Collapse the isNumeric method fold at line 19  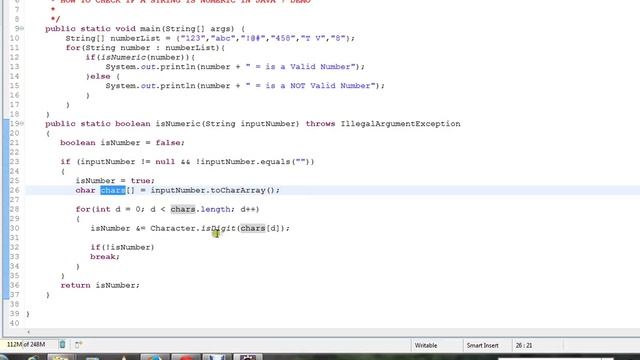pos(22,124)
